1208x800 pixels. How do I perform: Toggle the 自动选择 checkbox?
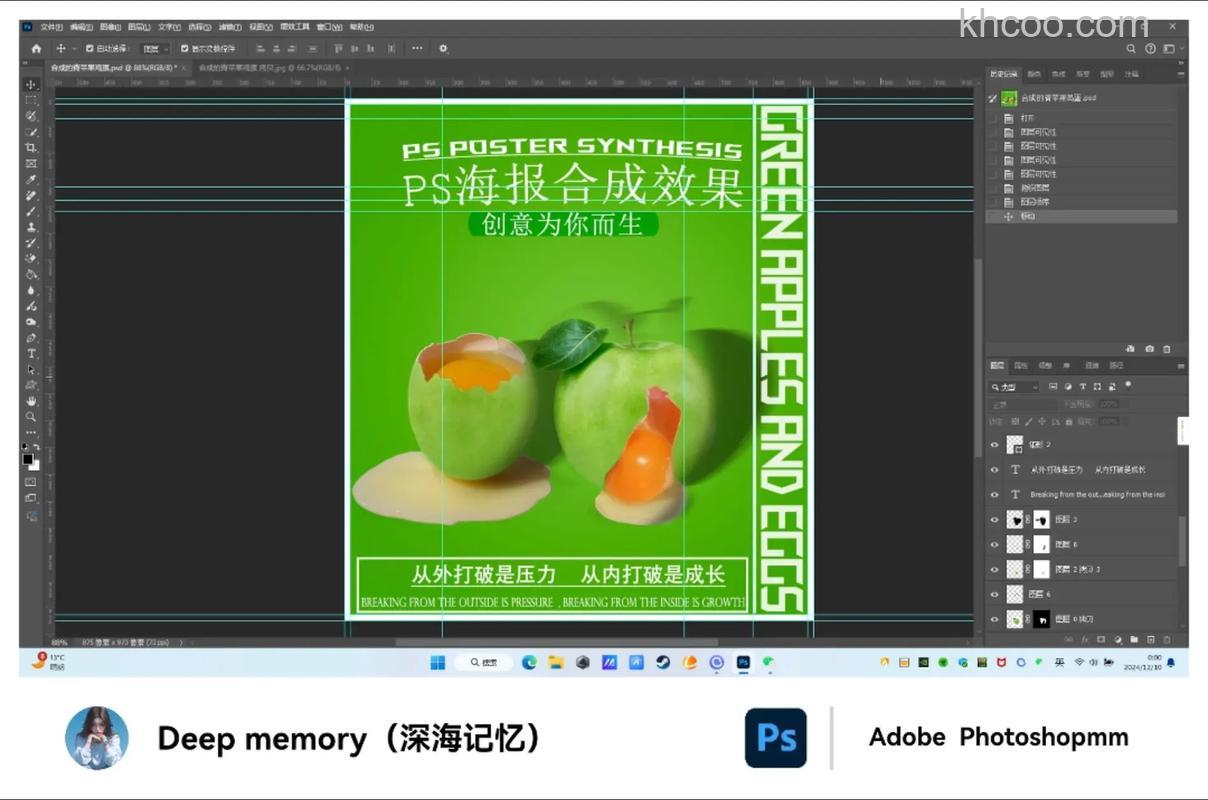(x=90, y=48)
